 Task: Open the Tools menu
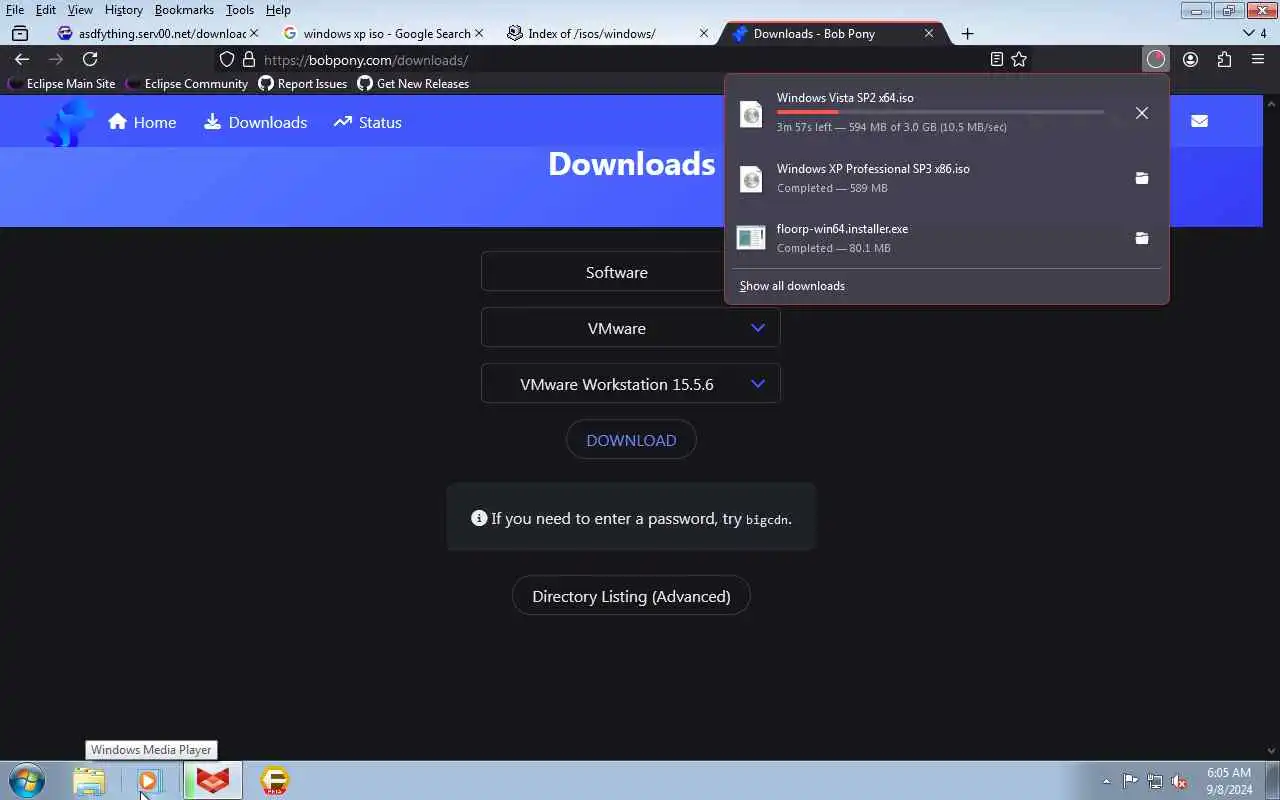pyautogui.click(x=240, y=10)
